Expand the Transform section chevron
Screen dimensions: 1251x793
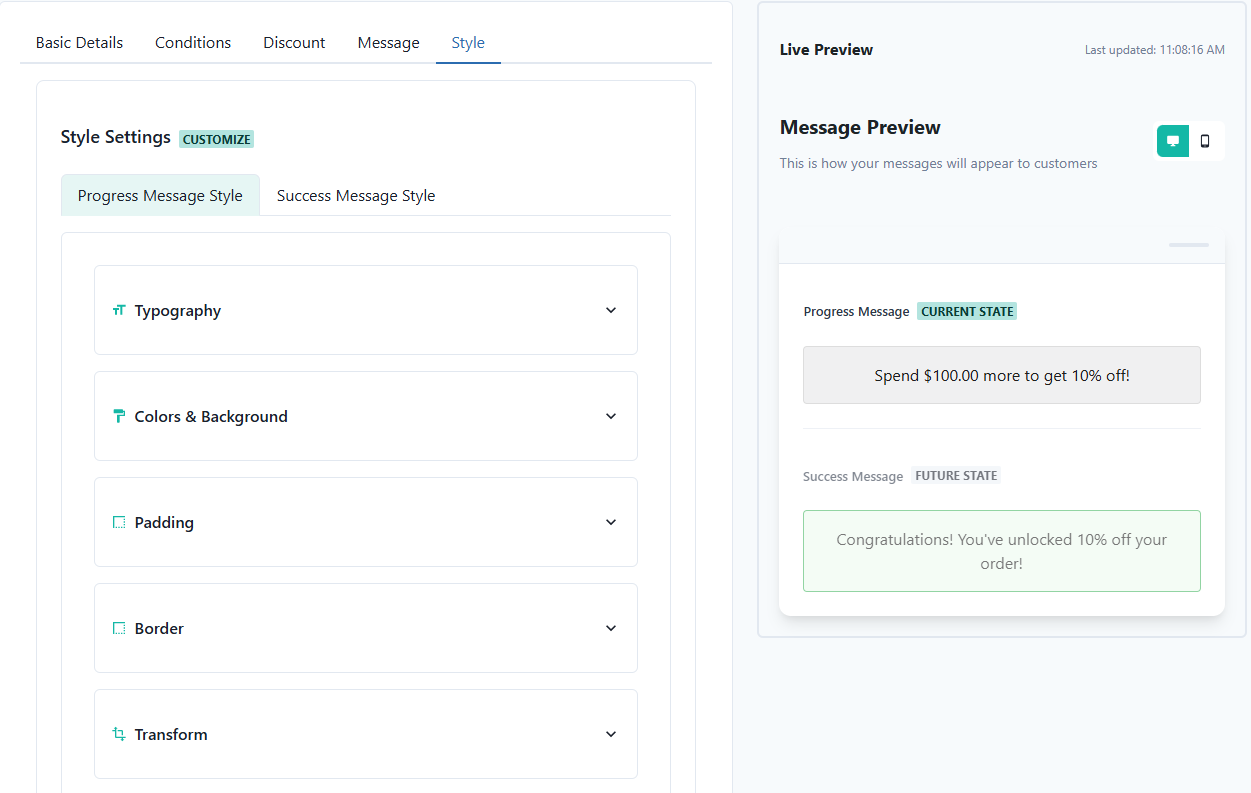click(611, 734)
